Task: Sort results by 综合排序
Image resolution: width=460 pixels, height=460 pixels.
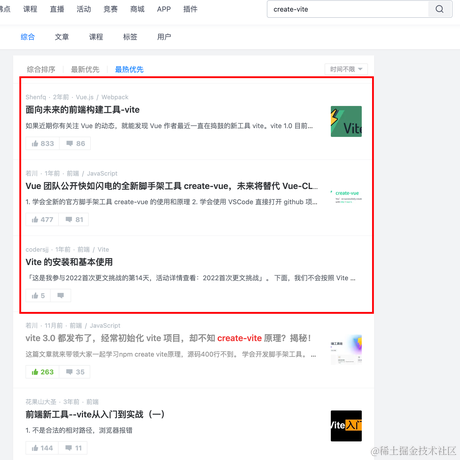Action: [x=41, y=69]
